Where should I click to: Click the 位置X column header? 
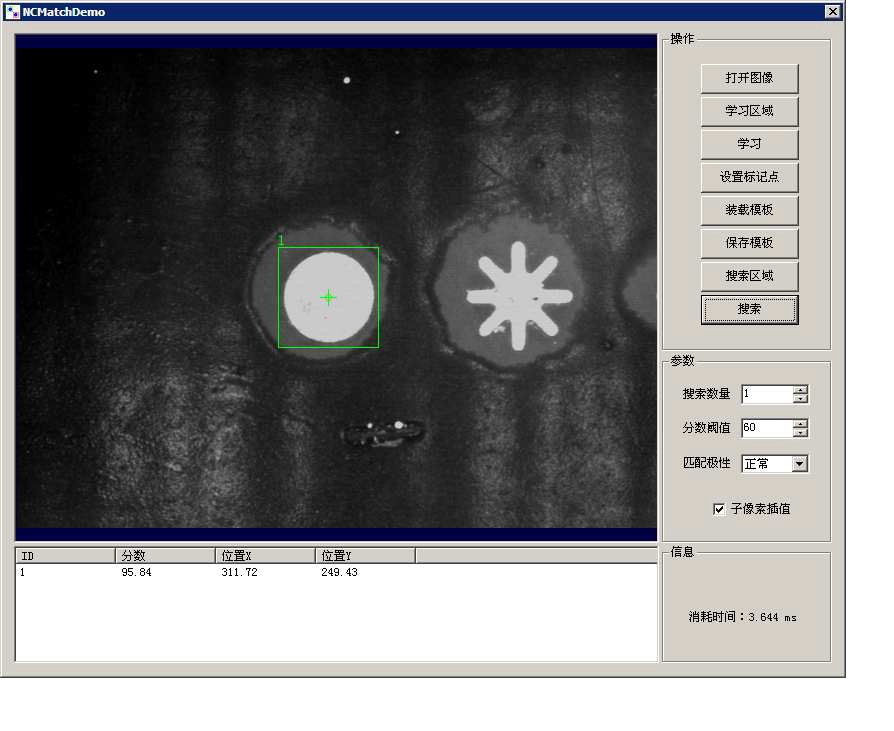point(265,555)
